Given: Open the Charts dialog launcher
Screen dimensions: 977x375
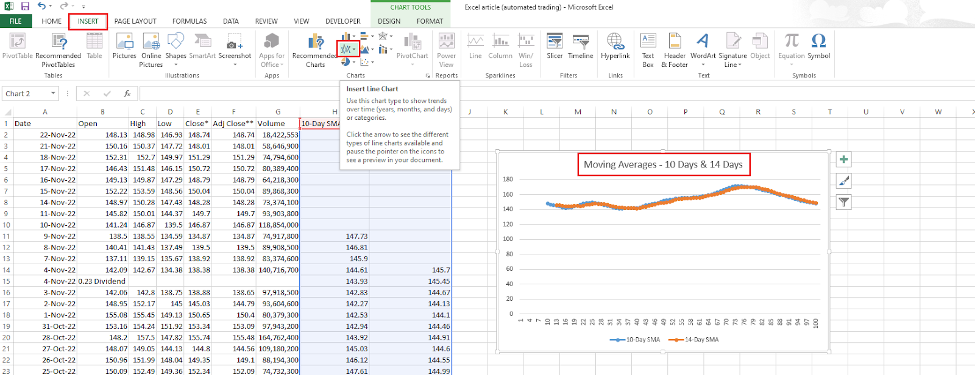Looking at the screenshot, I should (428, 75).
